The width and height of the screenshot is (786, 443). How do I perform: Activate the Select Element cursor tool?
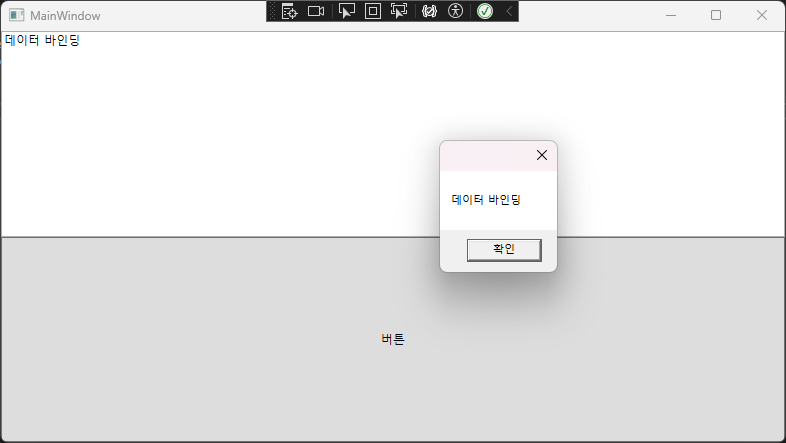[346, 11]
